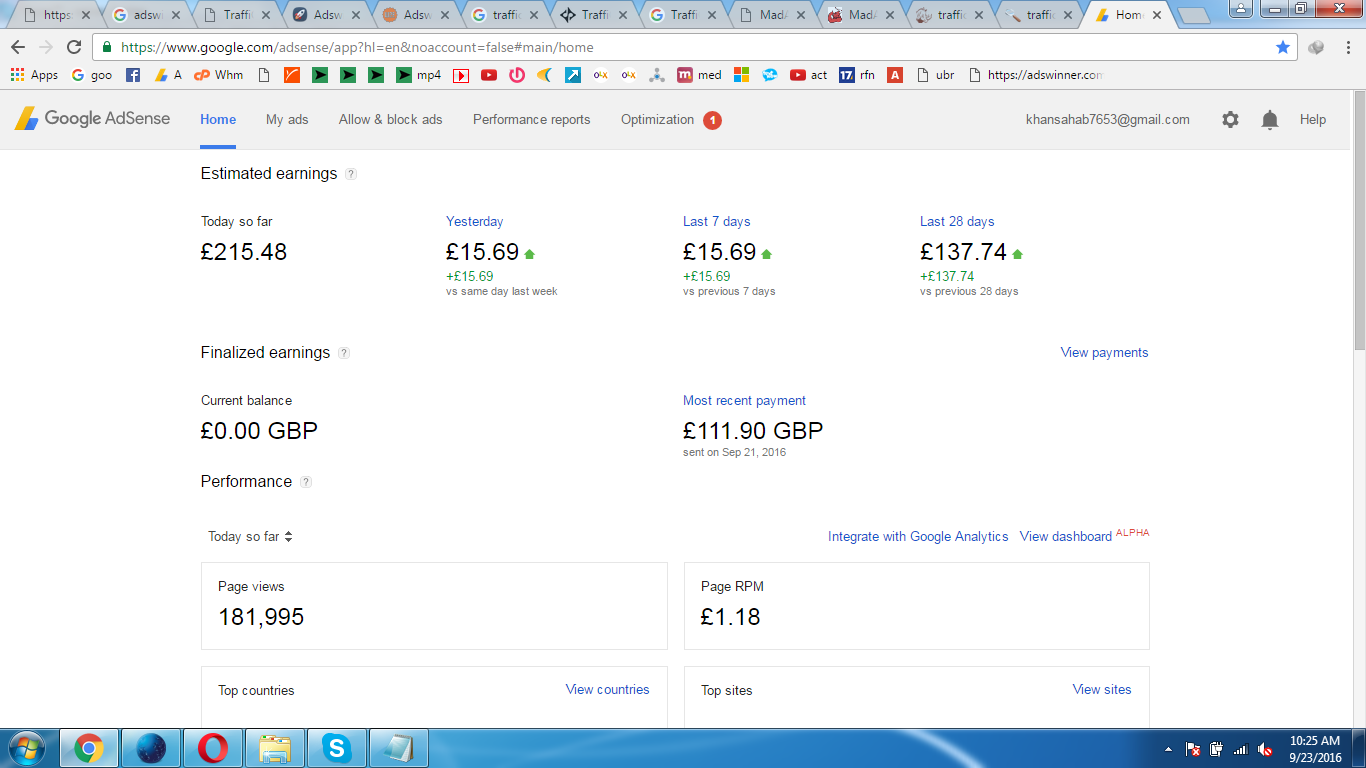Click the browser back arrow
1366x768 pixels.
(18, 47)
